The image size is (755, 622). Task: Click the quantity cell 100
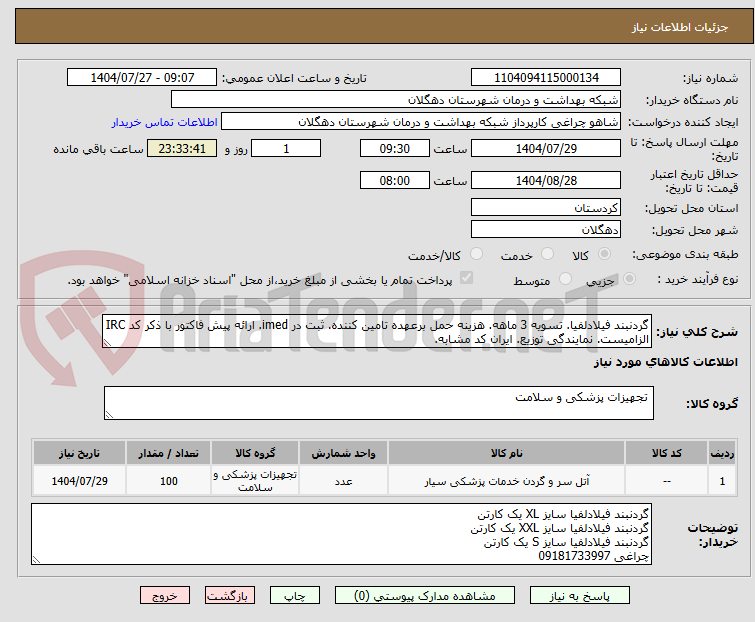169,481
